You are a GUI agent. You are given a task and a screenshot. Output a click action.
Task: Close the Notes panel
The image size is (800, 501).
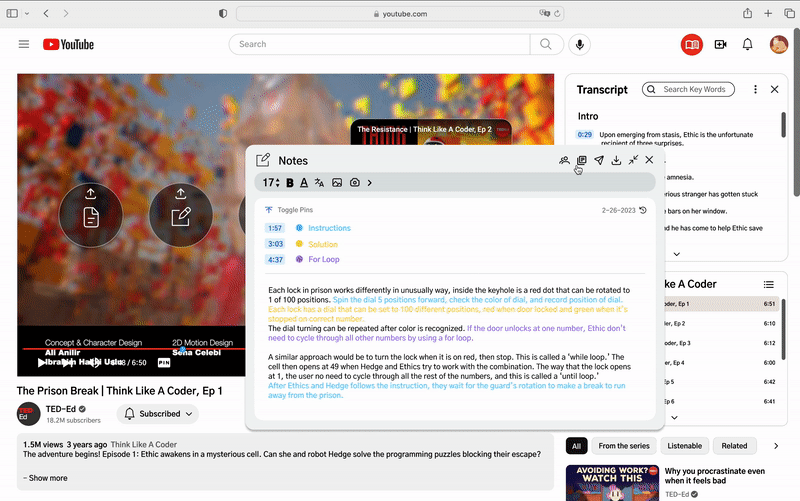649,160
